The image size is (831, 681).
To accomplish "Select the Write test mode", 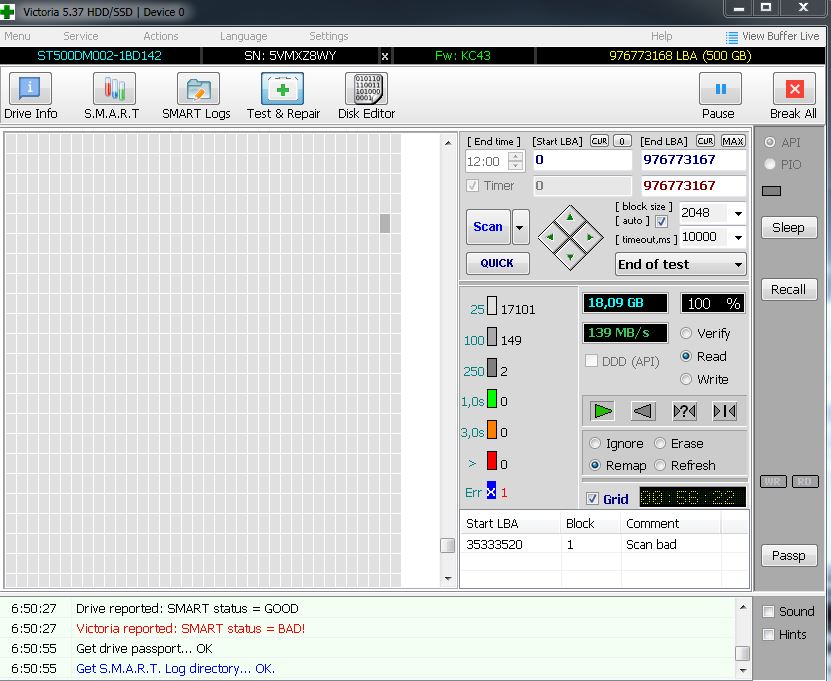I will pyautogui.click(x=686, y=379).
